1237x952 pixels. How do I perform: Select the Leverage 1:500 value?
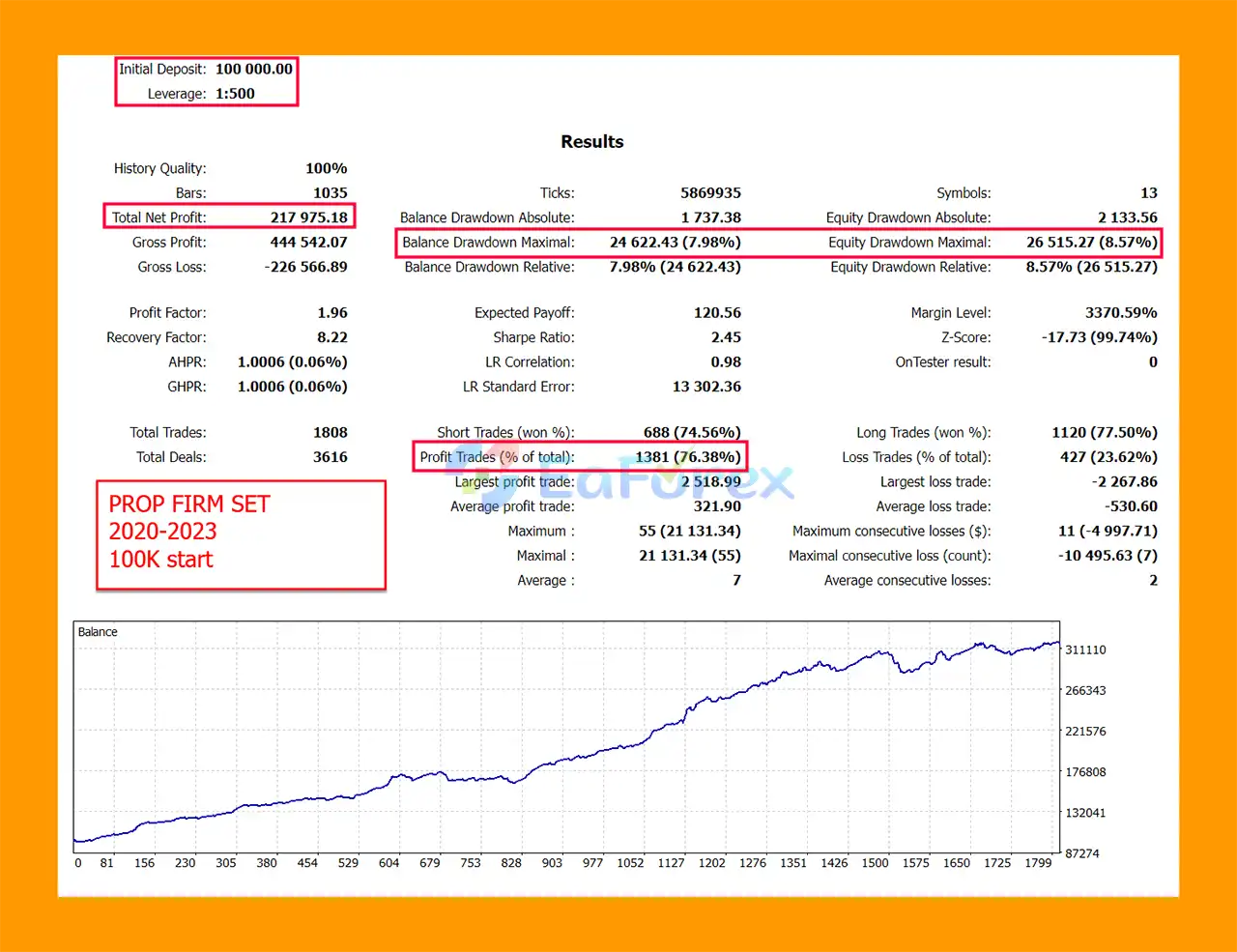click(235, 94)
